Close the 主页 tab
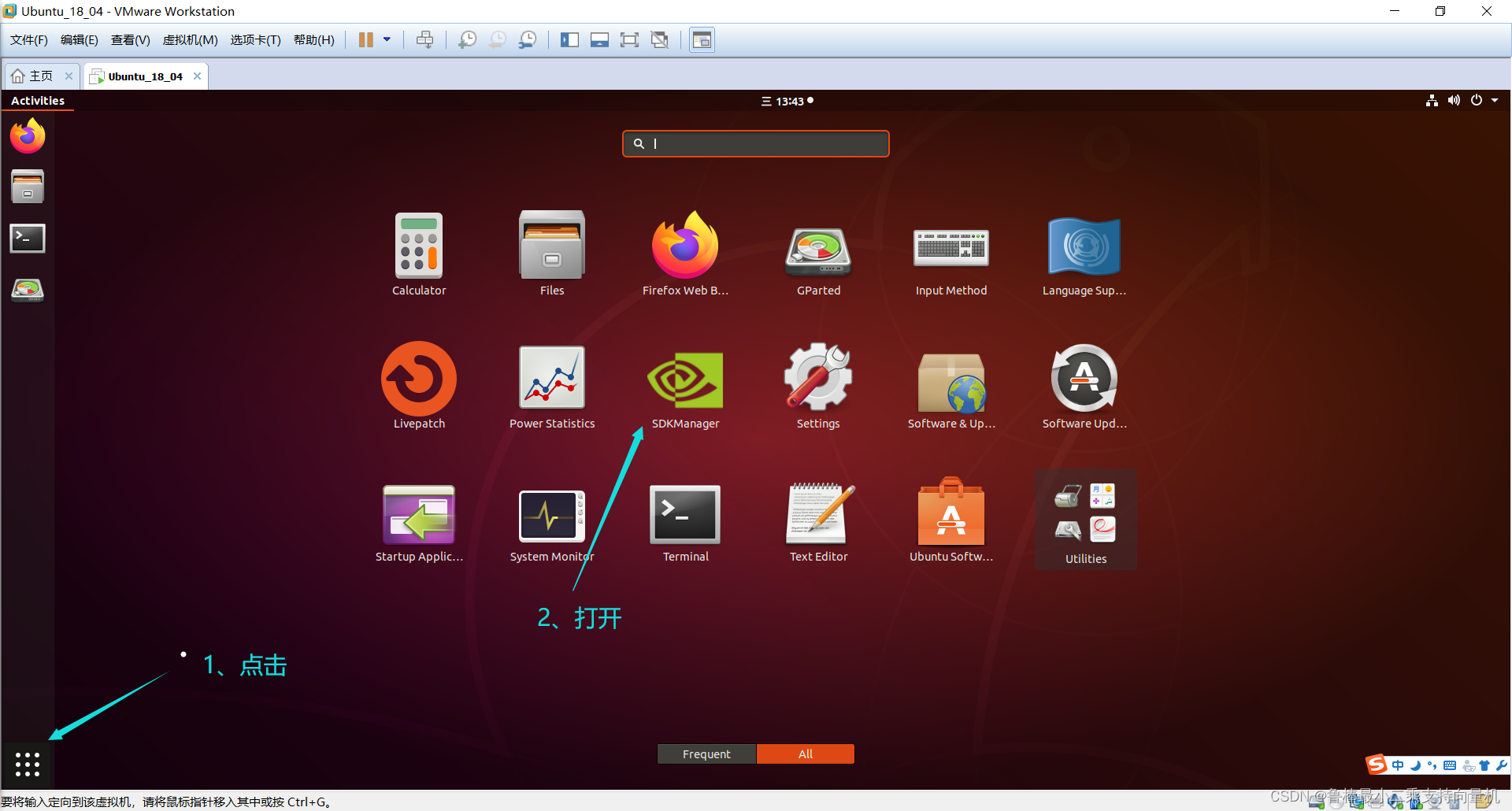The image size is (1512, 811). click(x=69, y=76)
